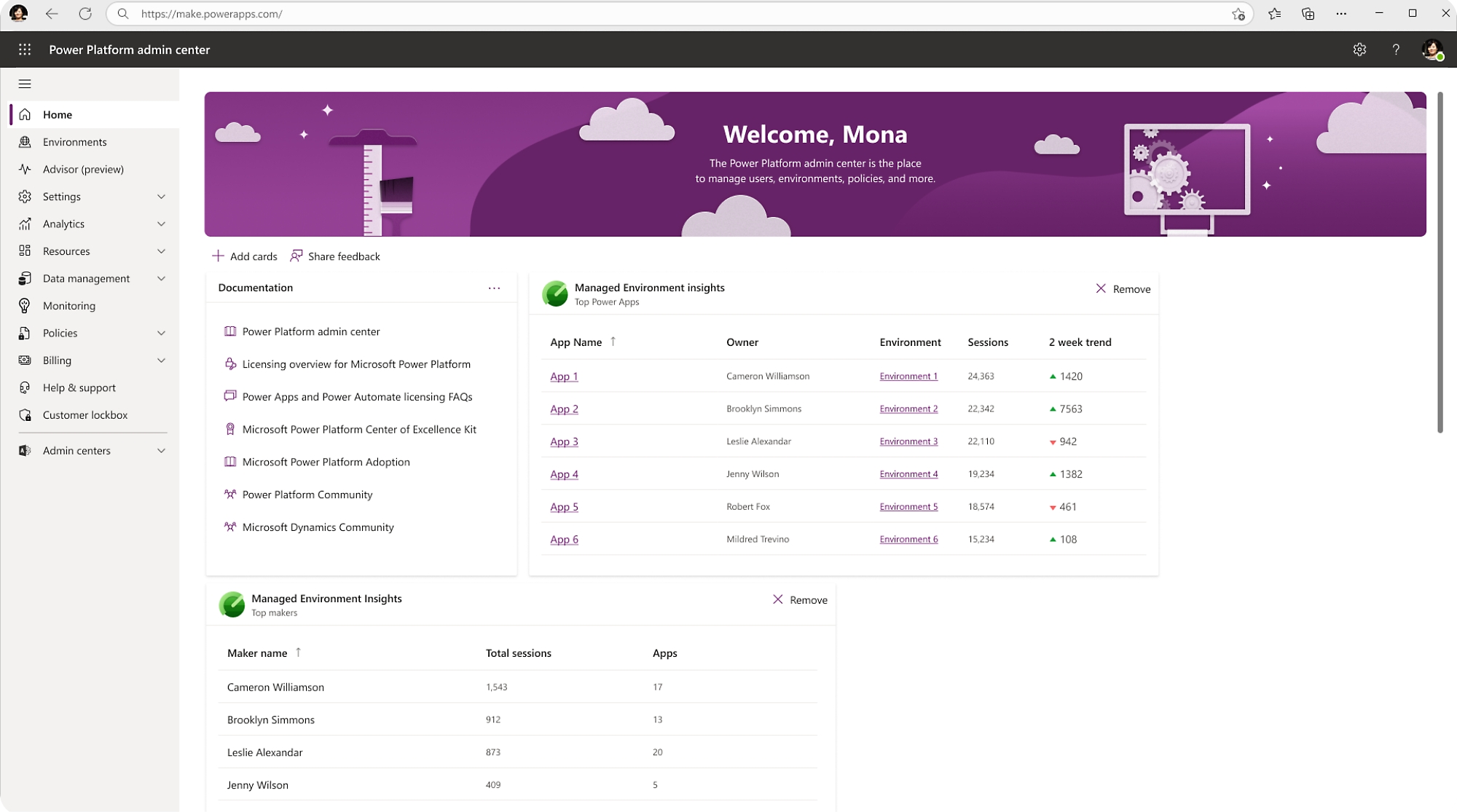The width and height of the screenshot is (1457, 812).
Task: Select the Power Platform Community link
Action: coord(307,494)
